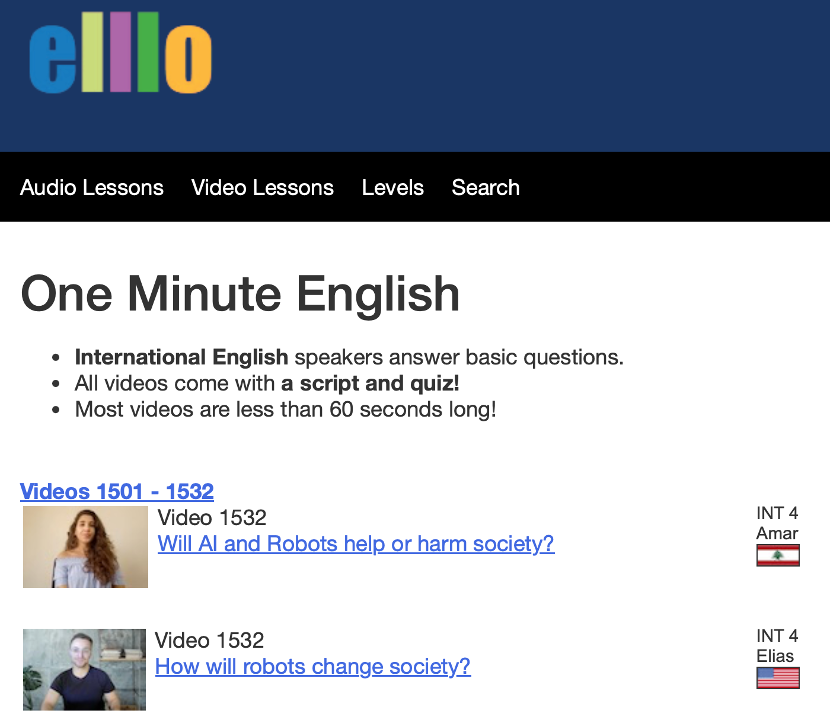This screenshot has width=830, height=724.
Task: Open the Audio Lessons menu
Action: coord(92,188)
